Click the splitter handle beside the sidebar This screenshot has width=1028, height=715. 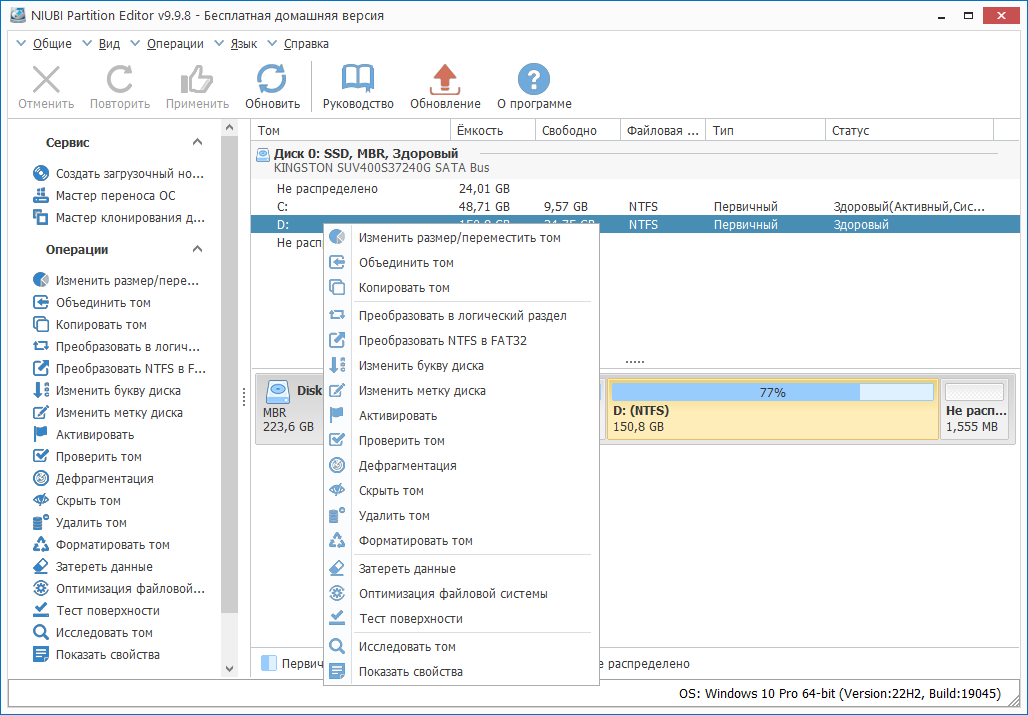point(244,396)
